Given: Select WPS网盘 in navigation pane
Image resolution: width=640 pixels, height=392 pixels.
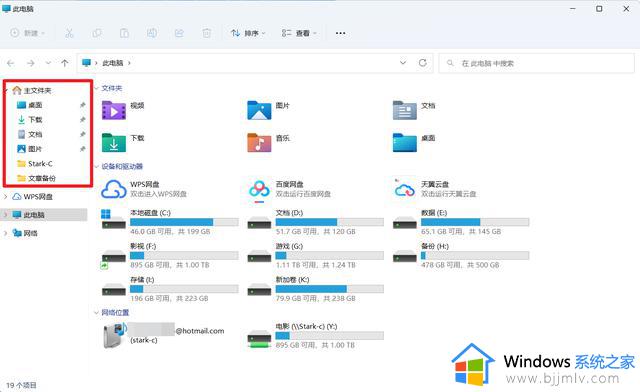Looking at the screenshot, I should (38, 197).
